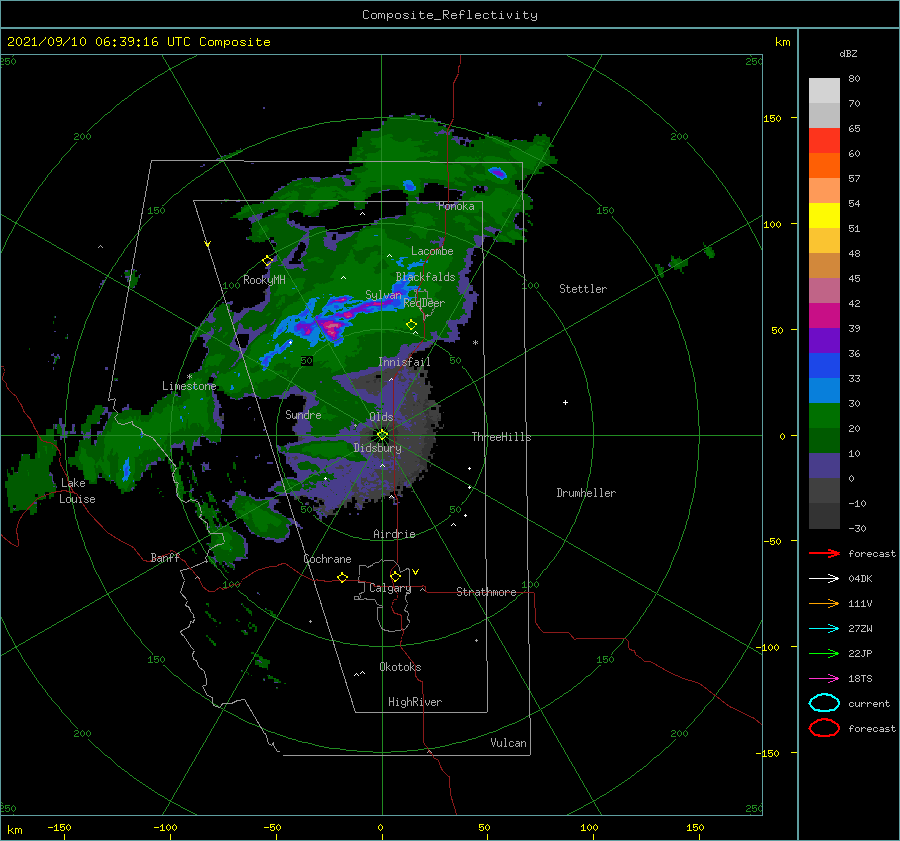Click the yellow diamond marker near RockyMH

[267, 261]
